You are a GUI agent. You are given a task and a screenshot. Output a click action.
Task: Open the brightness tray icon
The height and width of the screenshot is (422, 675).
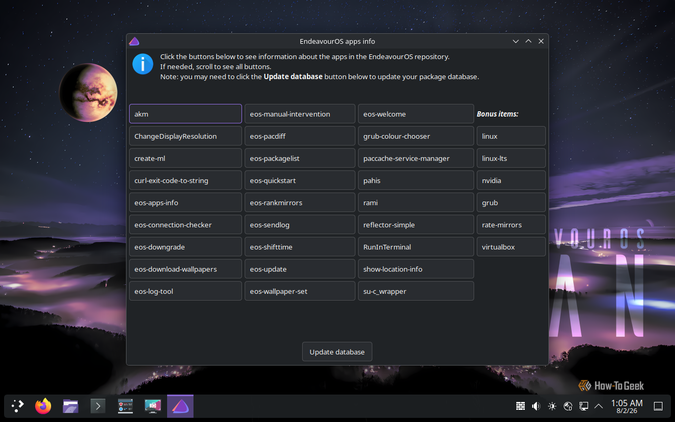tap(552, 406)
